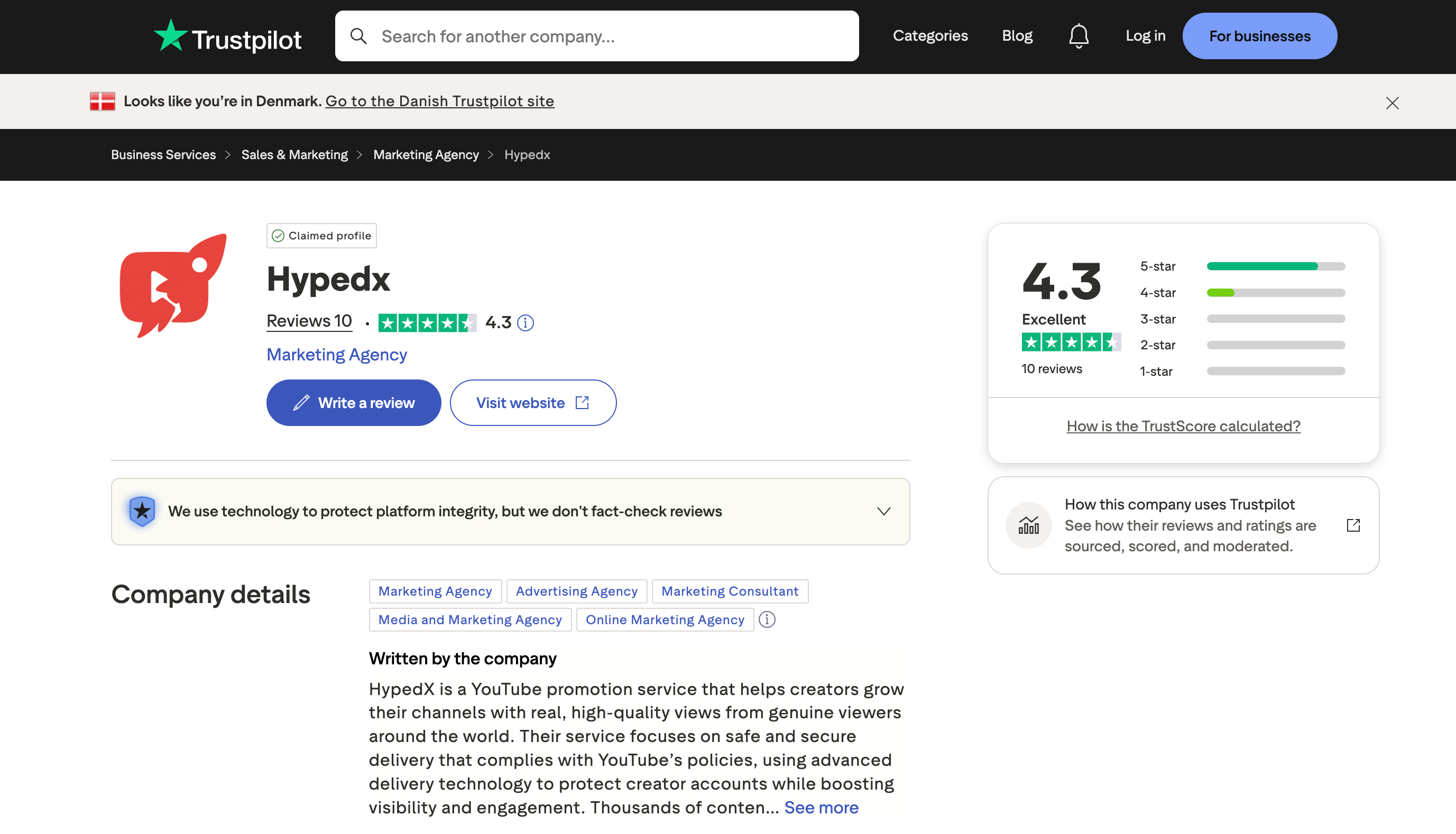Filter reviews by the 4-star bar
The width and height of the screenshot is (1456, 834).
coord(1276,293)
